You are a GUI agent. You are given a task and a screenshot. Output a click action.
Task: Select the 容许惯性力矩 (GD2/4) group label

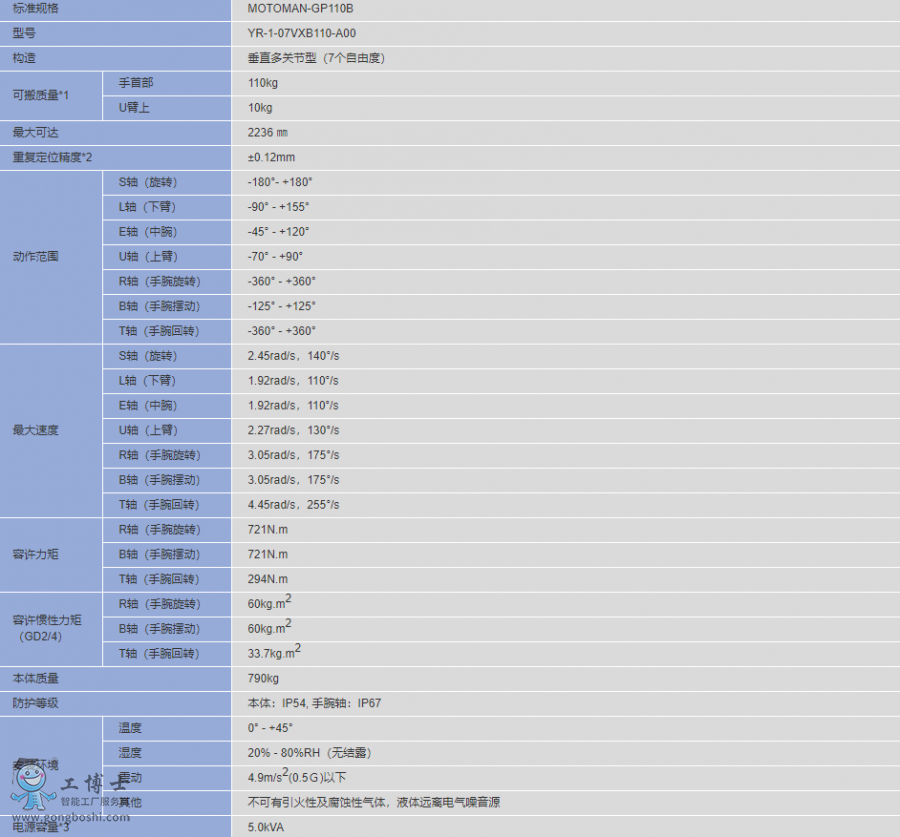click(x=47, y=628)
